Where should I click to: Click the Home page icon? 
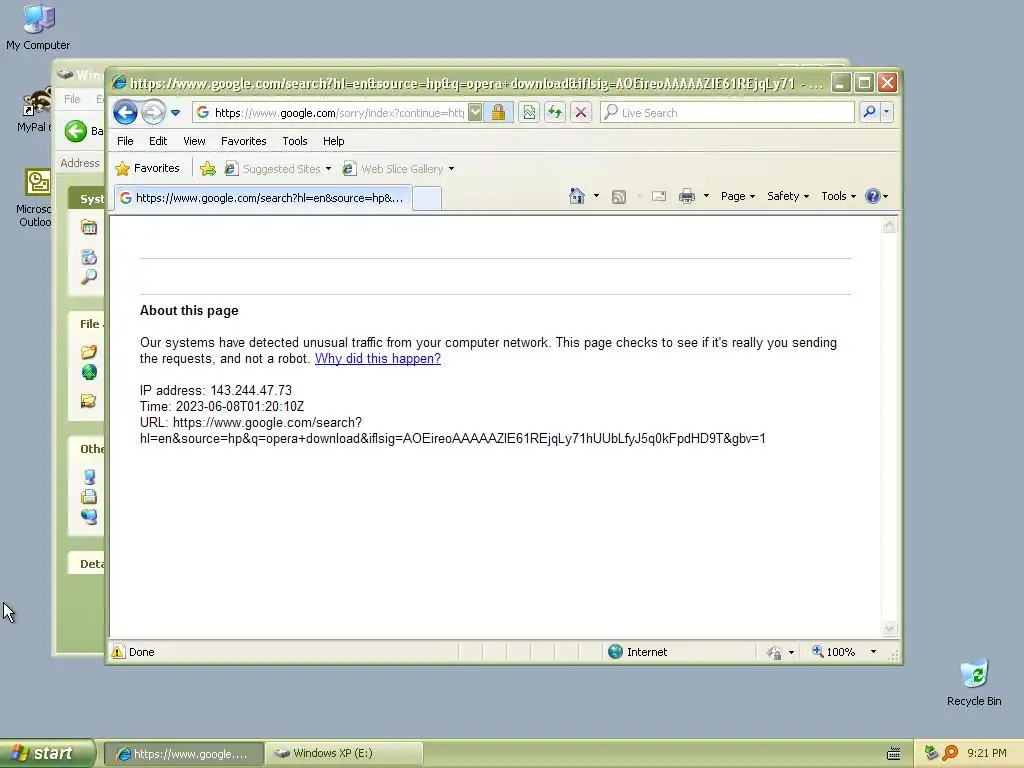[x=577, y=196]
